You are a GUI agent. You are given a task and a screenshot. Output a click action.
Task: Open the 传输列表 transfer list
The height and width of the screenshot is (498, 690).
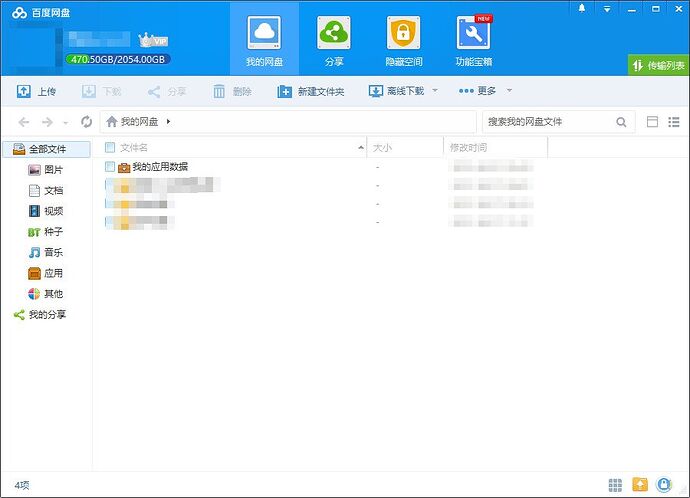[x=658, y=65]
